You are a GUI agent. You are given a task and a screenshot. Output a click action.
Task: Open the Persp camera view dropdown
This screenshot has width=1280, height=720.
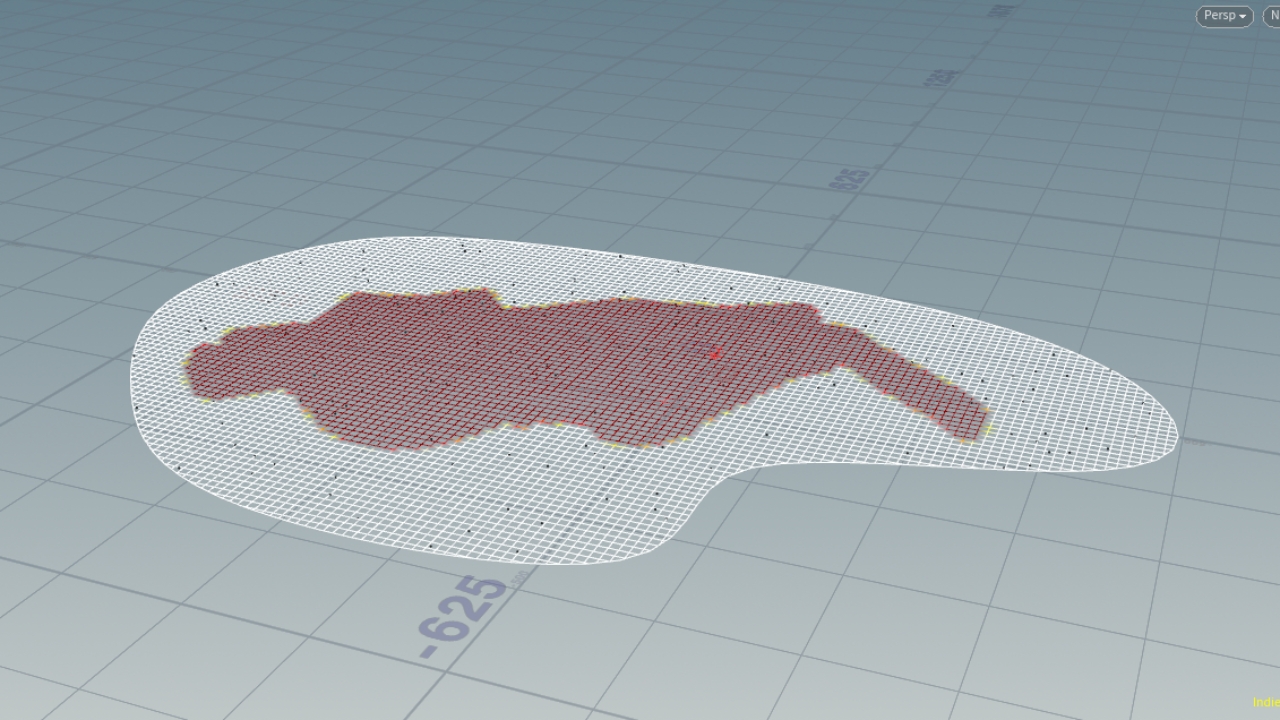(x=1219, y=16)
